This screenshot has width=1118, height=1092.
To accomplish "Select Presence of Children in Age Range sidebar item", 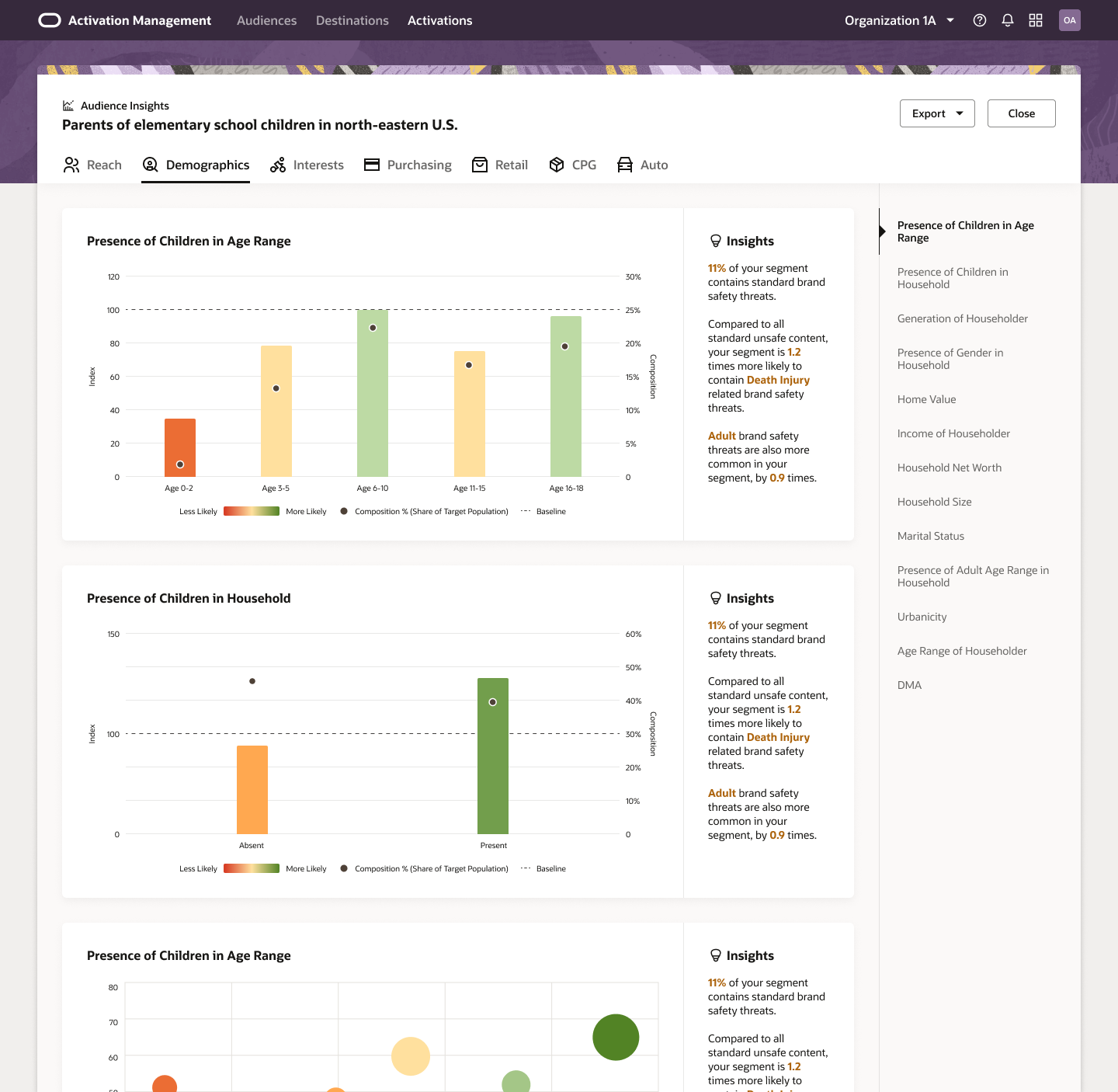I will tap(966, 231).
